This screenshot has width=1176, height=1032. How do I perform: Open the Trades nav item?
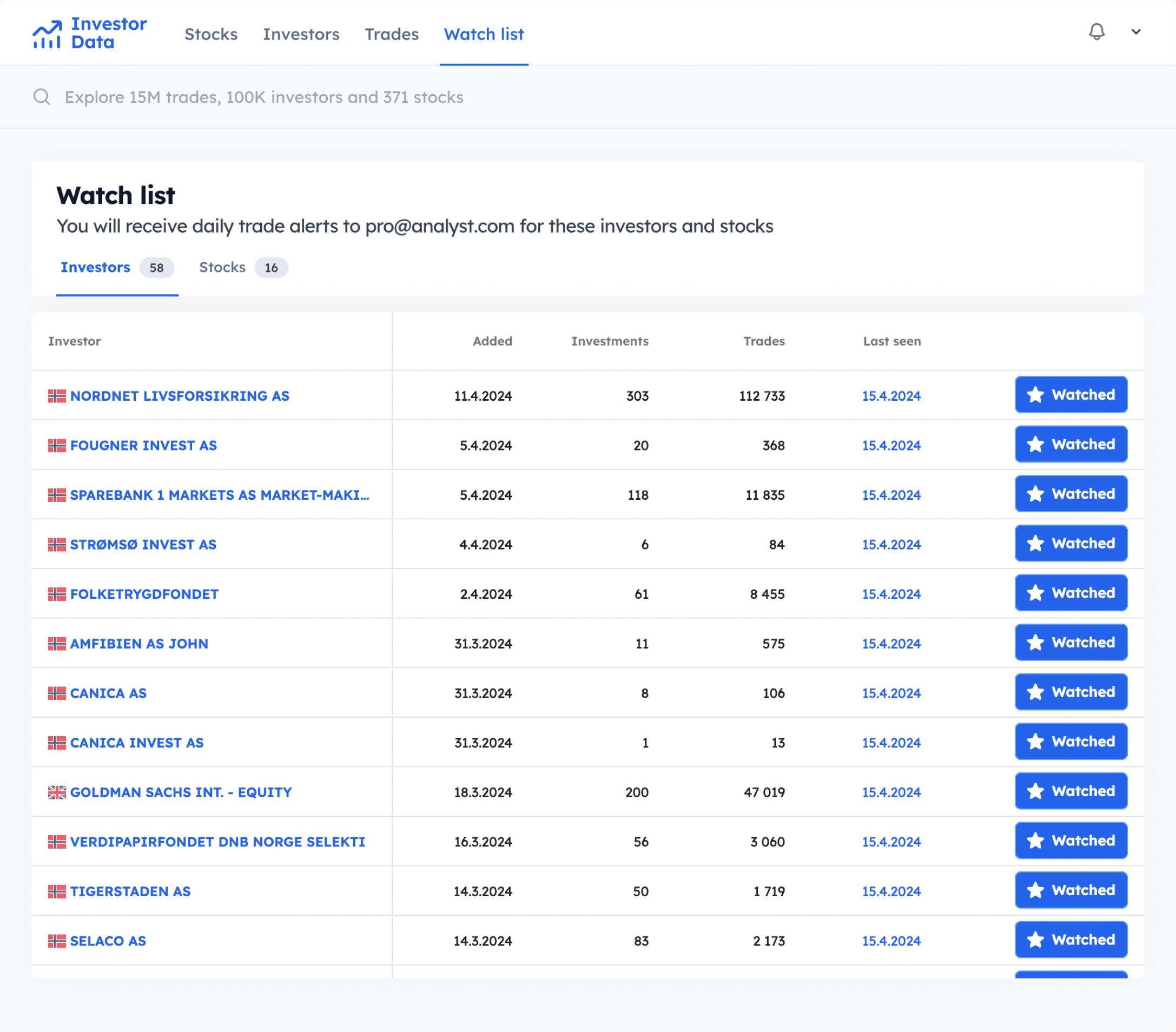coord(391,34)
